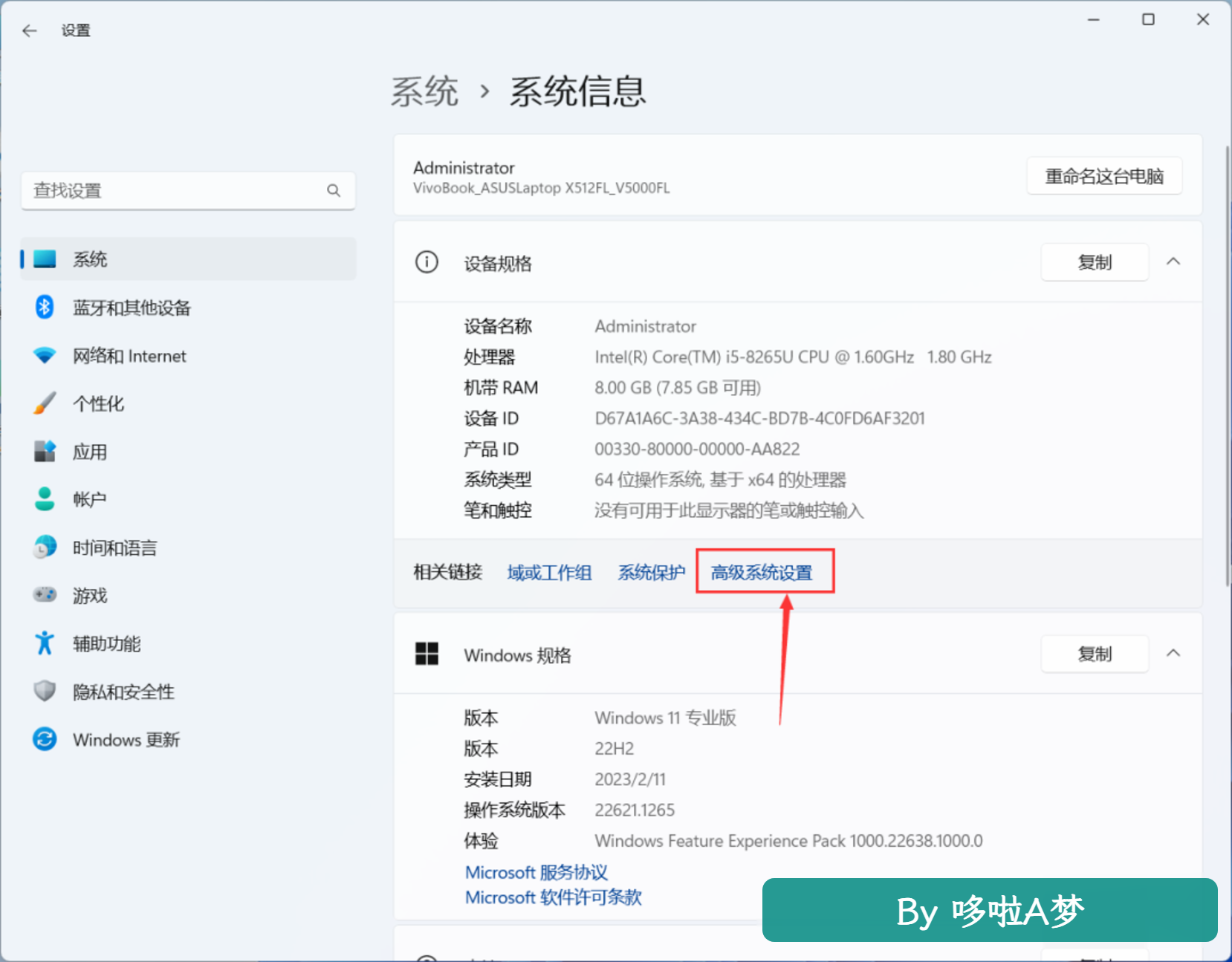Click the version value 22H2
Viewport: 1232px width, 962px height.
tap(614, 748)
